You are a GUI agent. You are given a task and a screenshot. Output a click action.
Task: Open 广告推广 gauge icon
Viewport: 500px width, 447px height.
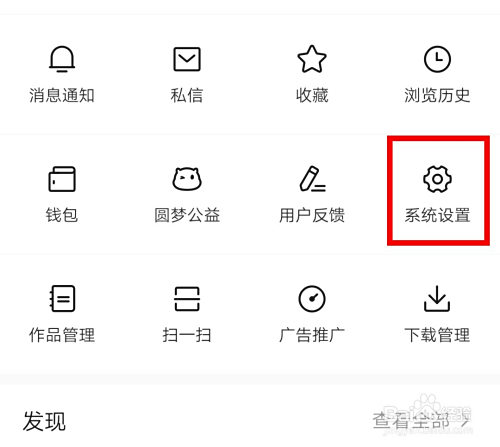click(312, 299)
